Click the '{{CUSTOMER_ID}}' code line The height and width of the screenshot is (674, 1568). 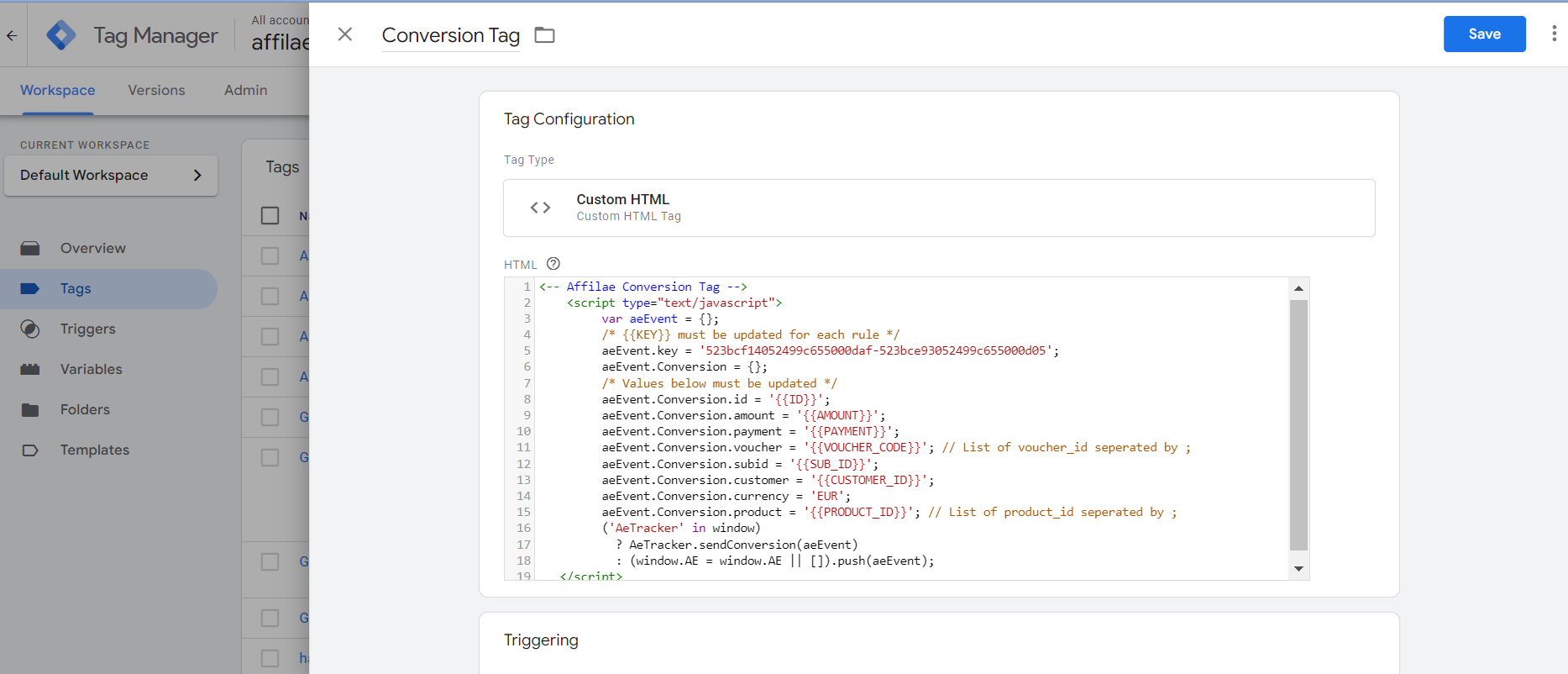point(768,480)
